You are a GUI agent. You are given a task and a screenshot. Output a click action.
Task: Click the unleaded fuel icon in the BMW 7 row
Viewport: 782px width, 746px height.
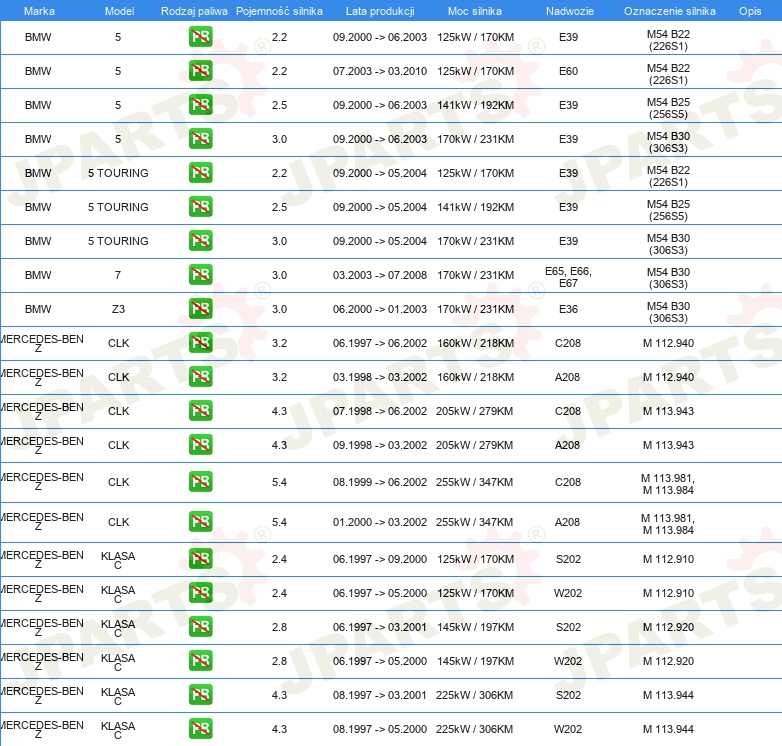click(x=200, y=275)
